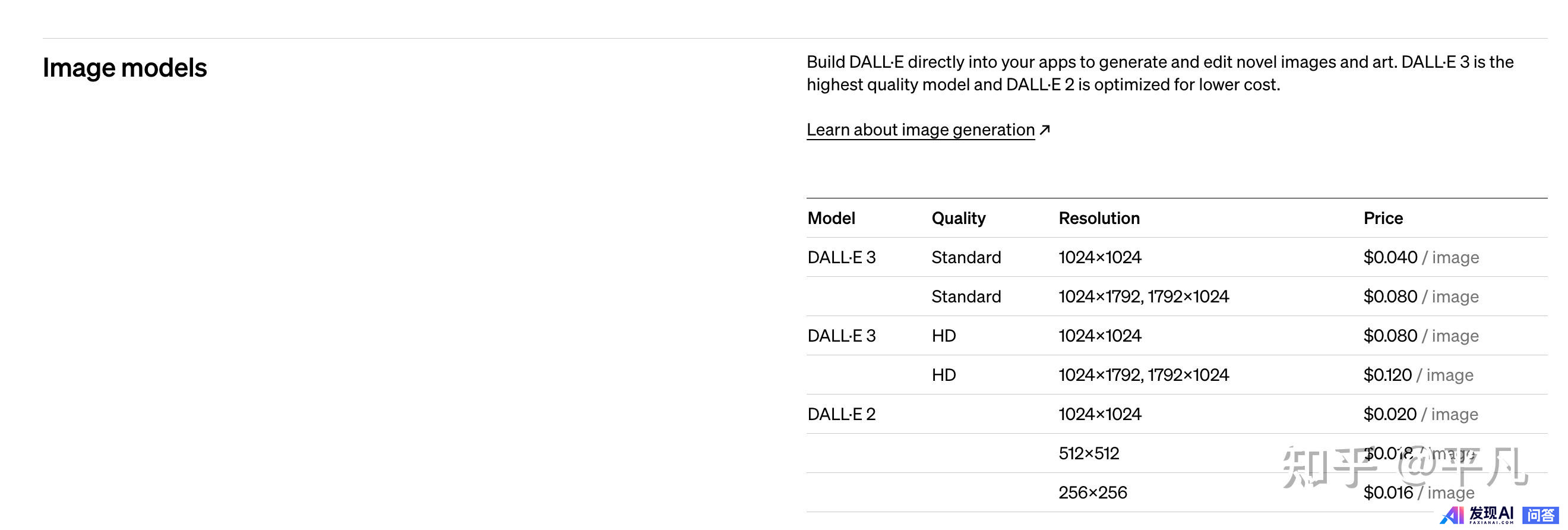Select the 512×512 resolution cell
The height and width of the screenshot is (530, 1568).
coord(1088,453)
